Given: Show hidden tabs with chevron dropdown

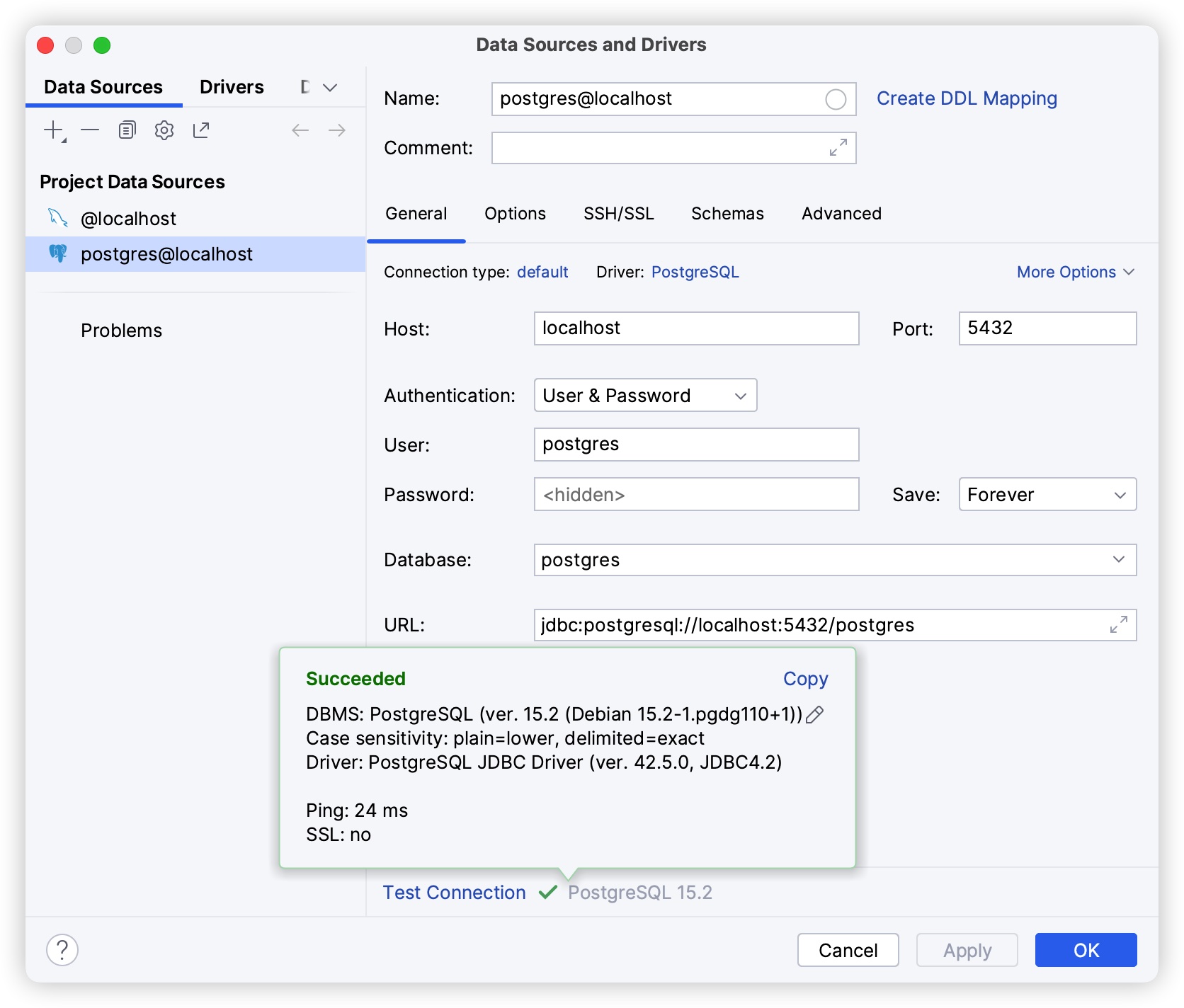Looking at the screenshot, I should click(330, 88).
